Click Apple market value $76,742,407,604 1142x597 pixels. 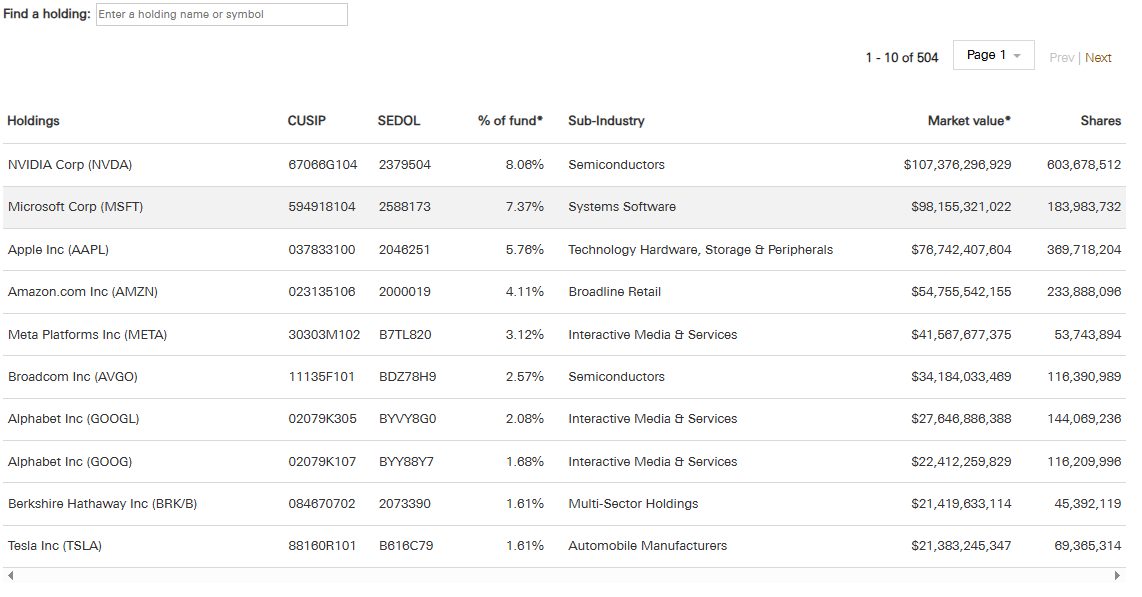(961, 250)
